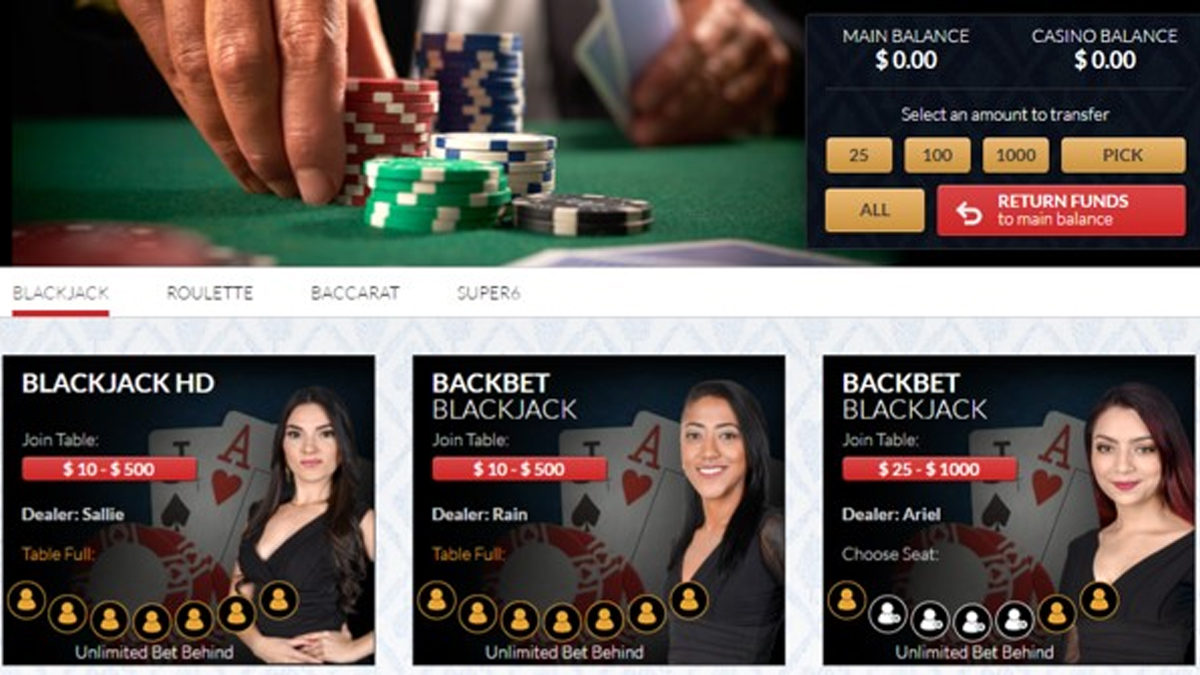
Task: Click the return arrow icon in Return Funds
Action: tap(969, 211)
